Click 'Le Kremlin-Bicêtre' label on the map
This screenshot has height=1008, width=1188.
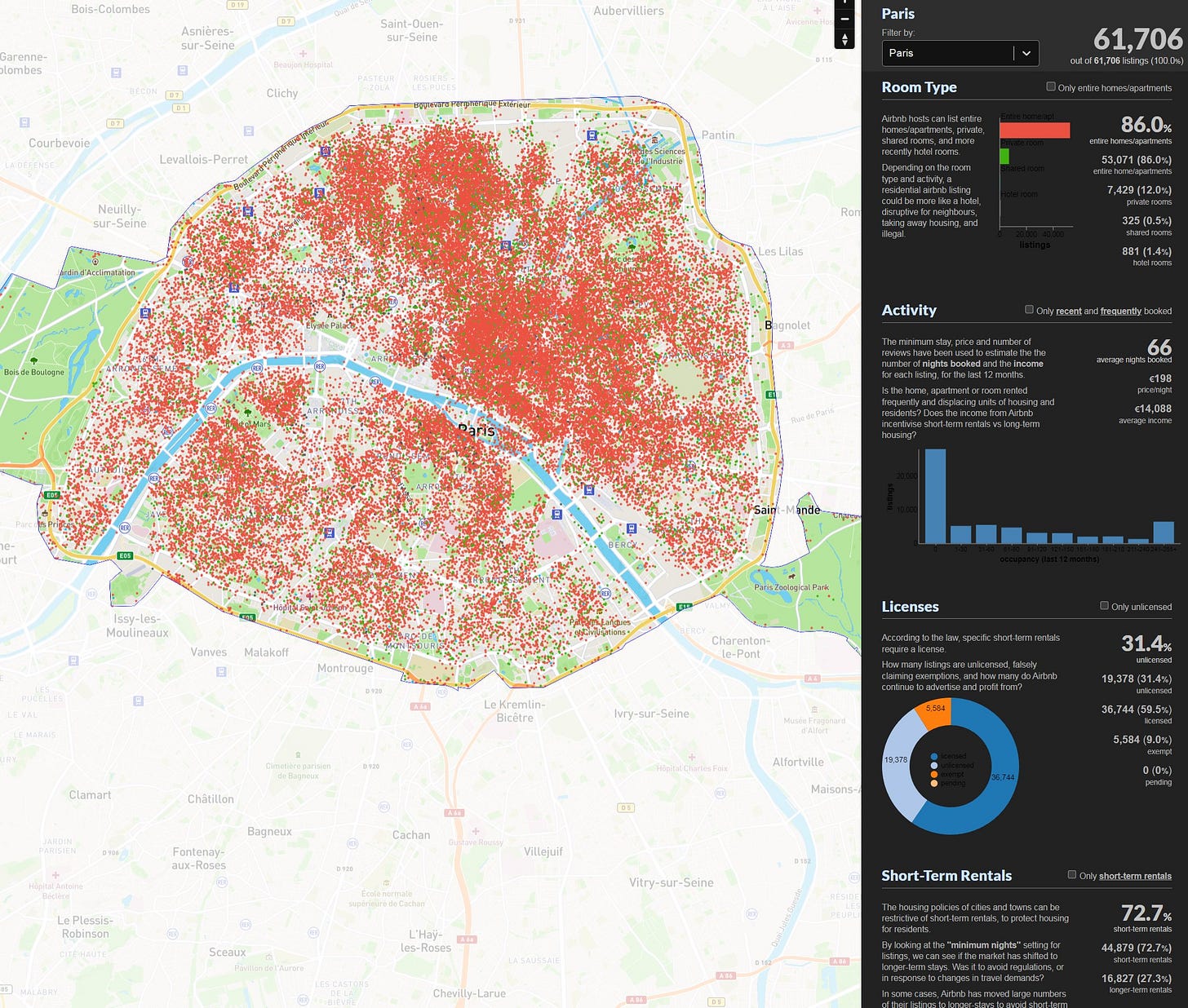[514, 711]
